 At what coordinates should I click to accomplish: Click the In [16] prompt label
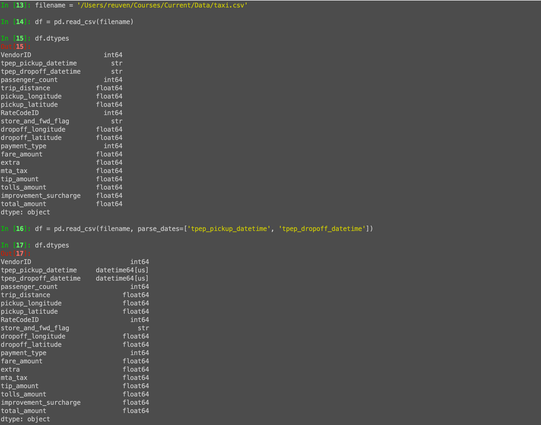(16, 229)
